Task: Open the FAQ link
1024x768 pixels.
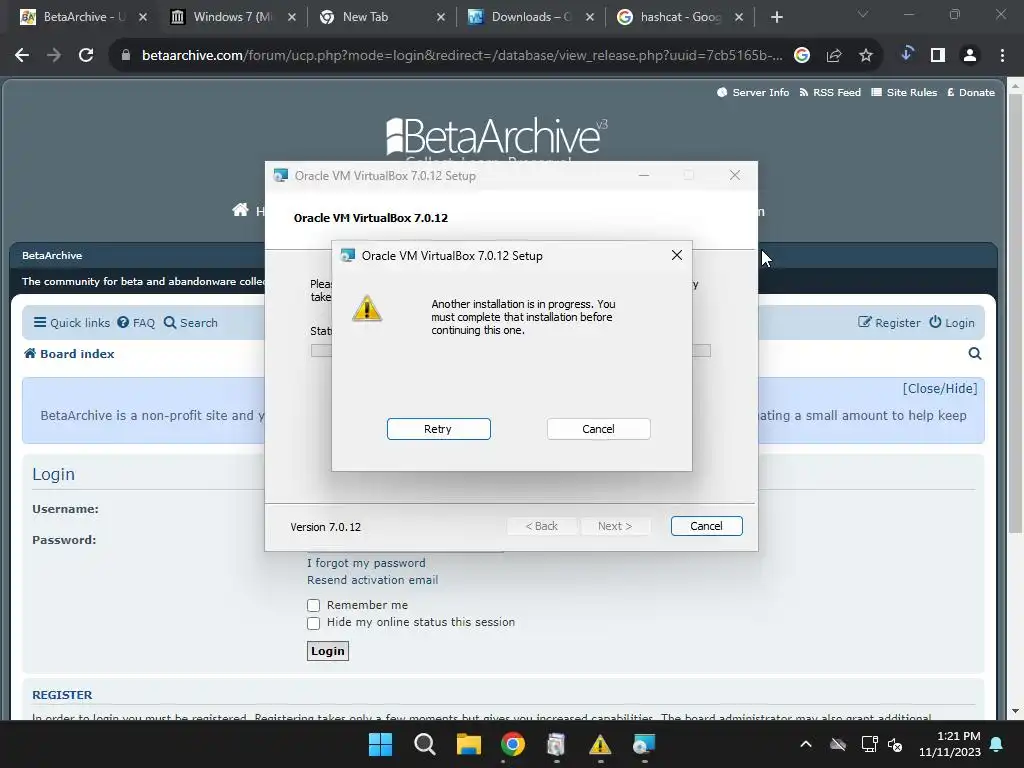Action: [136, 323]
